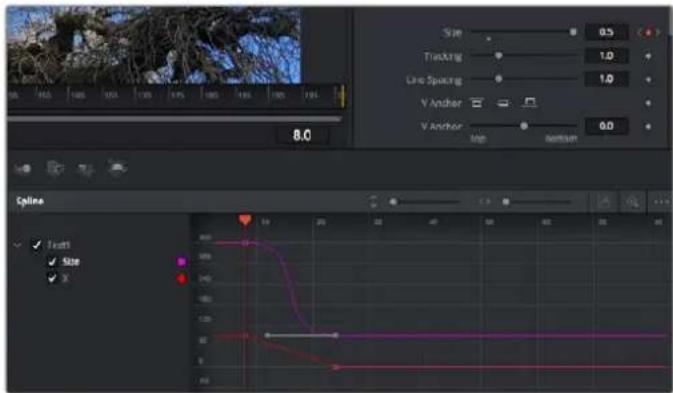Click the fourth icon in the tool toolbar
Viewport: 673px width, 393px height.
click(x=117, y=168)
